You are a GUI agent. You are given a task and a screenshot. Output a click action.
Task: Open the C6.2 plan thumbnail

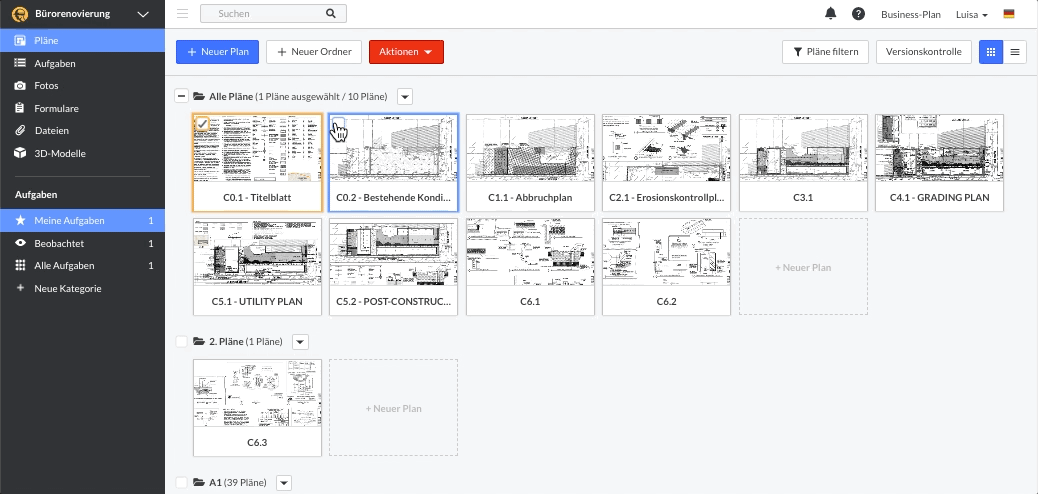pos(667,252)
